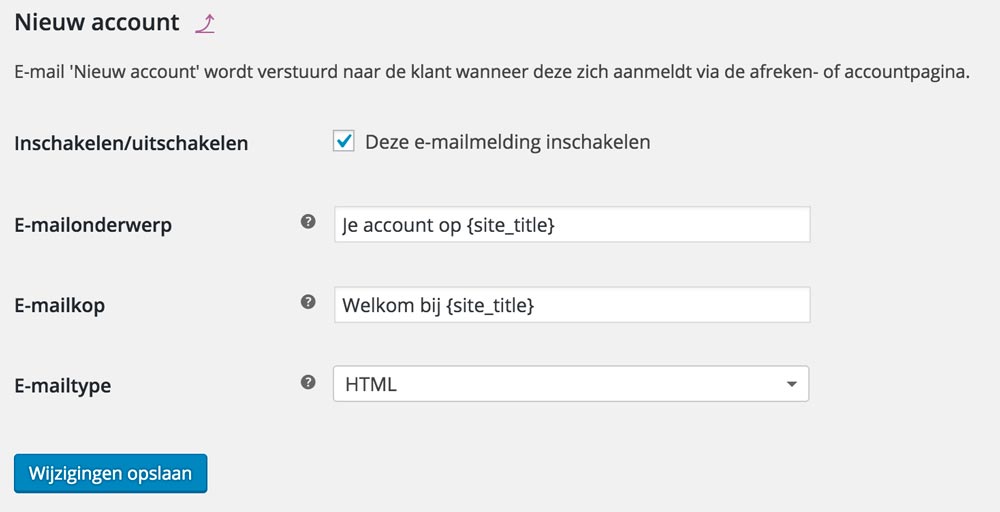This screenshot has width=1000, height=512.
Task: Click the E-mailtype dropdown arrow
Action: [x=792, y=384]
